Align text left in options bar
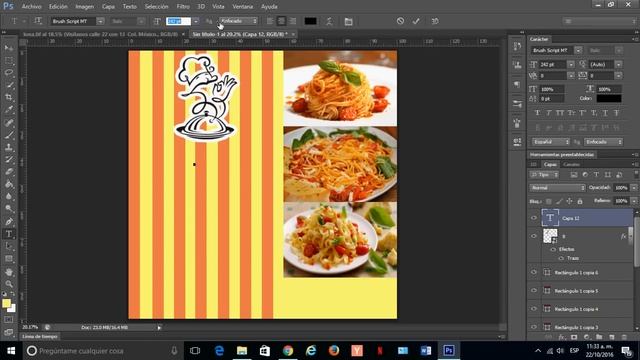Image resolution: width=640 pixels, height=360 pixels. tap(270, 21)
